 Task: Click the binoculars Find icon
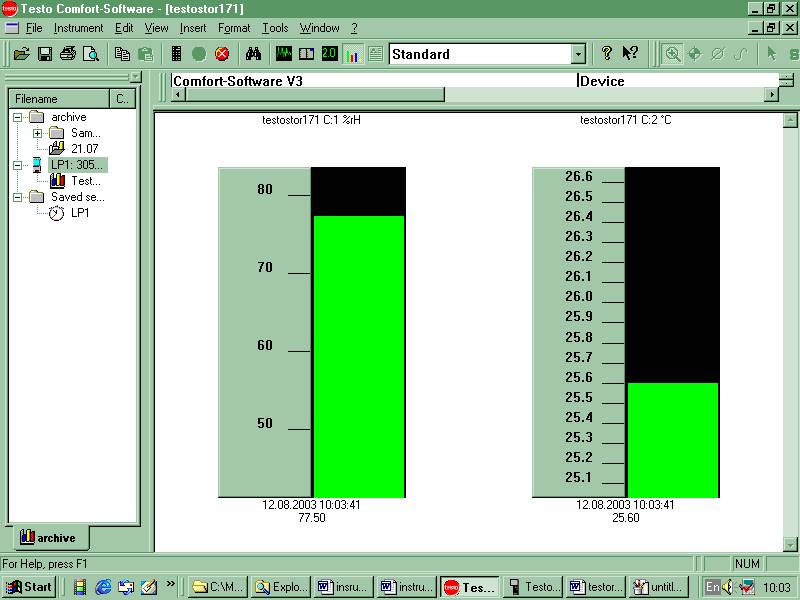click(253, 54)
